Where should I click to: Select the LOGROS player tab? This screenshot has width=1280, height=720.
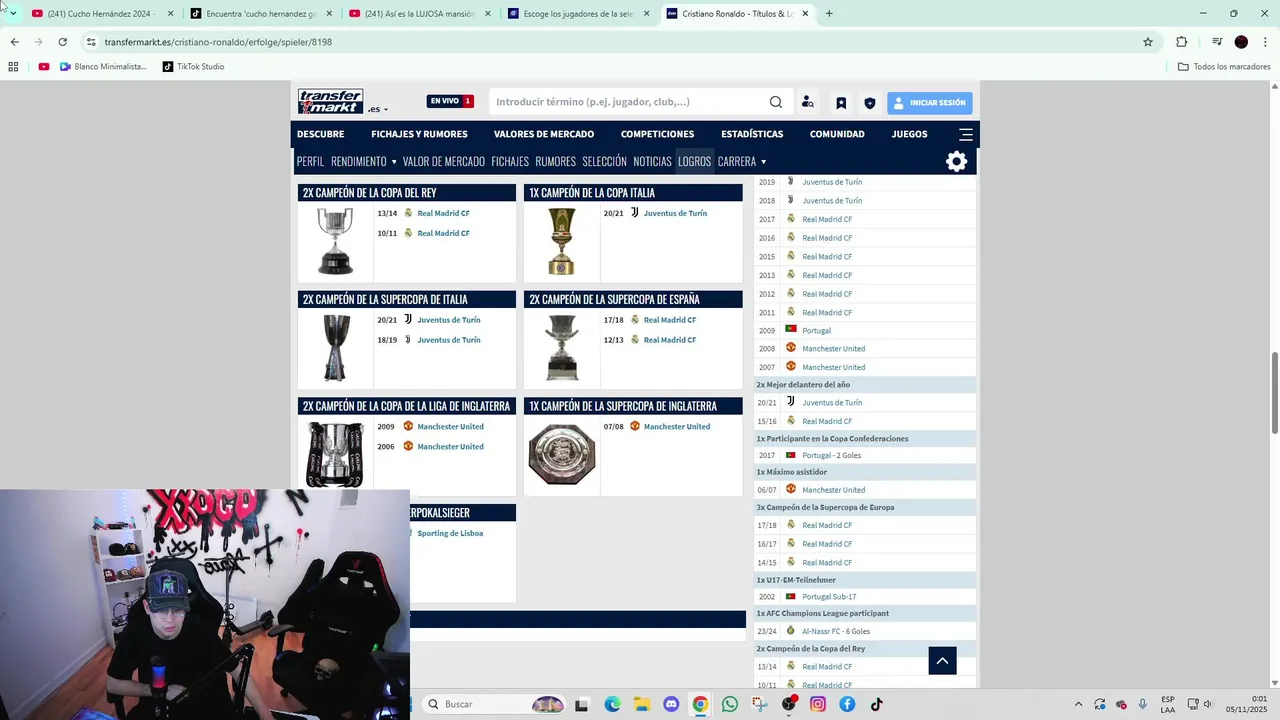pos(694,161)
